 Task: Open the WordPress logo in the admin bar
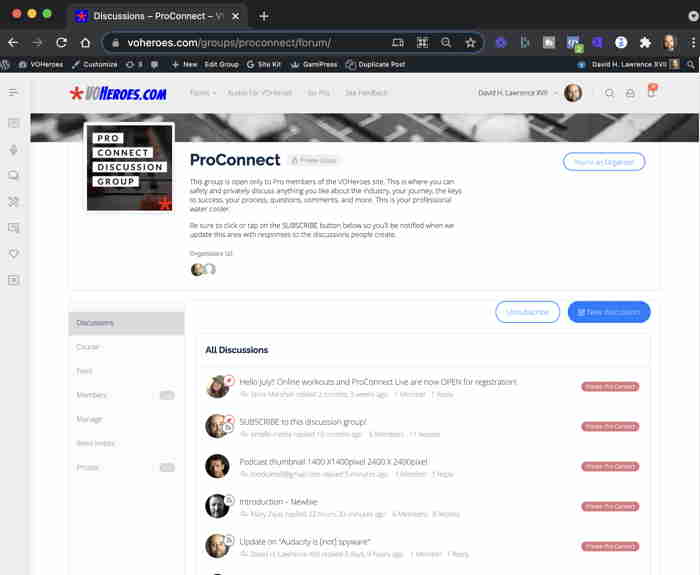pos(4,65)
